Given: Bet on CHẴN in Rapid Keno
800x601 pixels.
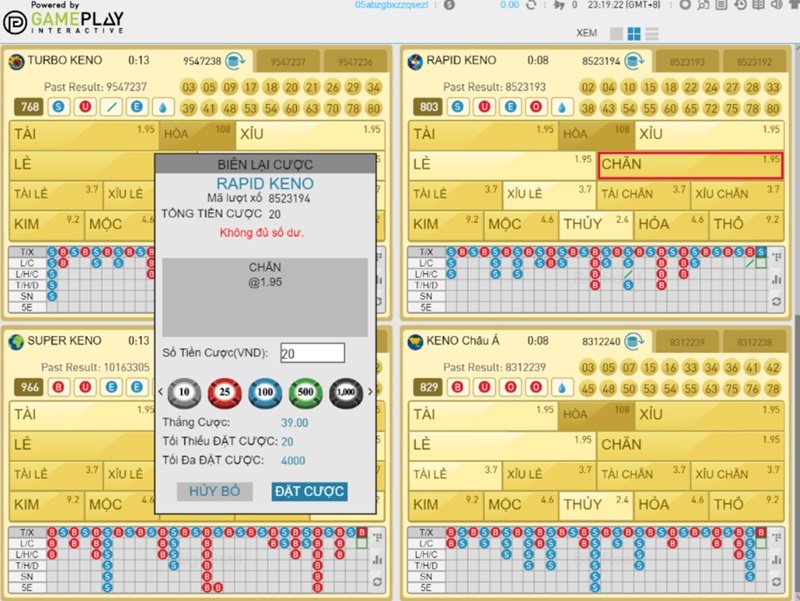Looking at the screenshot, I should (690, 165).
